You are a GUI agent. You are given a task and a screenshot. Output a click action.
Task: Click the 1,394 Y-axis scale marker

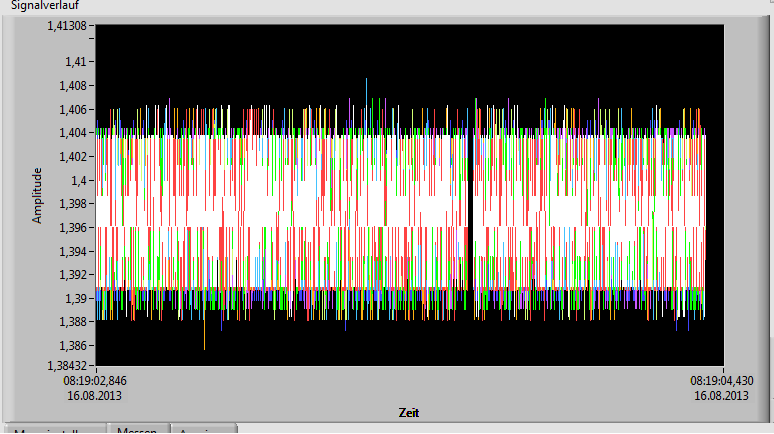pyautogui.click(x=73, y=252)
